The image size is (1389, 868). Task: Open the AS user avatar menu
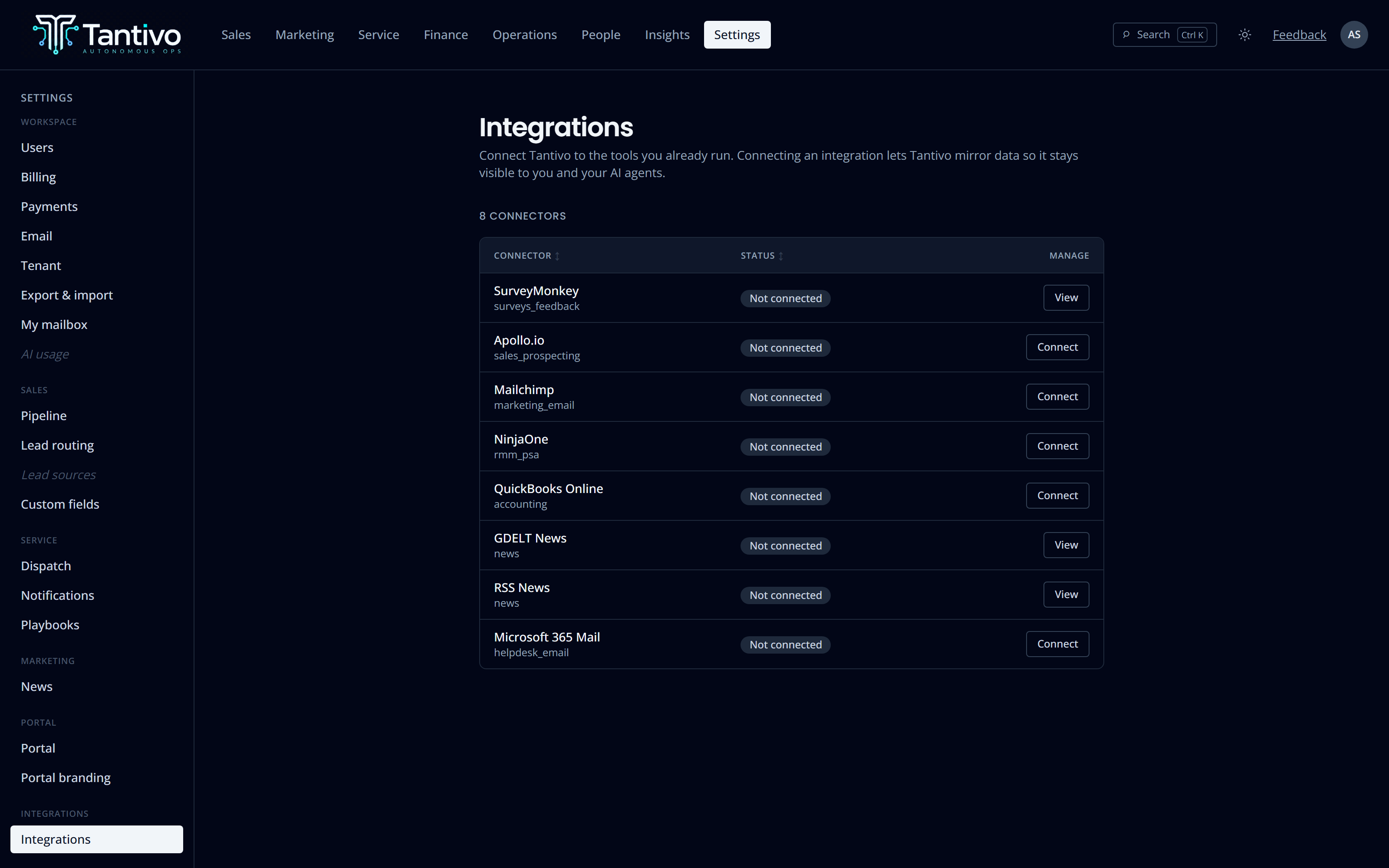click(1353, 34)
